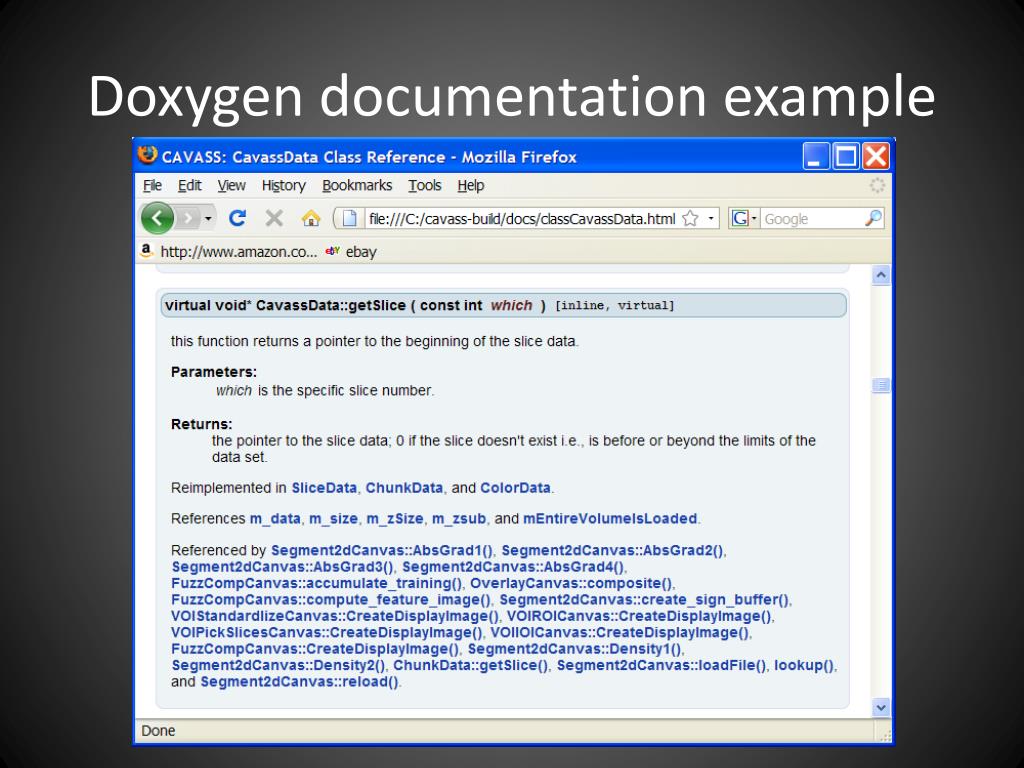The width and height of the screenshot is (1024, 768).
Task: Open the Help menu
Action: point(470,185)
